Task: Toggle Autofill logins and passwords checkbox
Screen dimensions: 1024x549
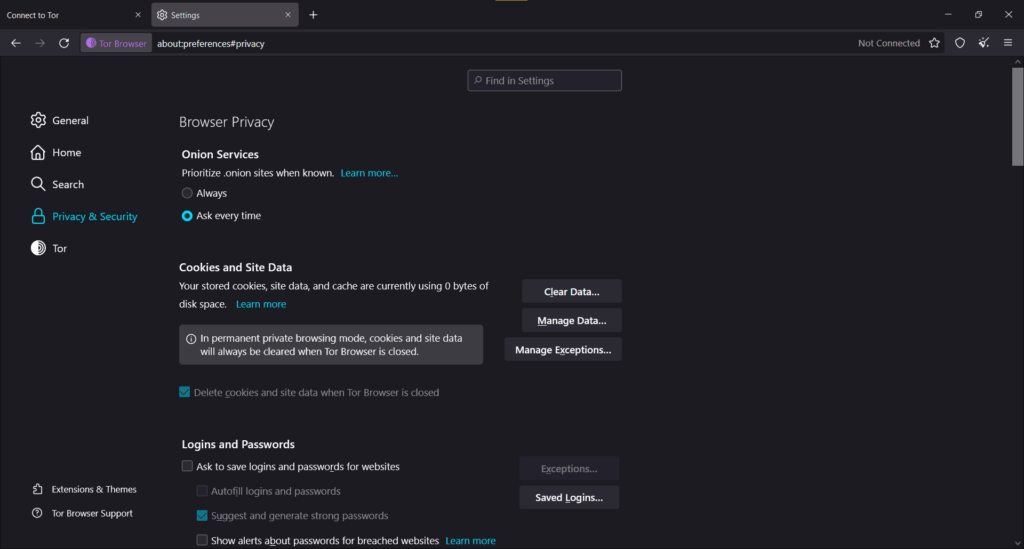Action: click(x=202, y=491)
